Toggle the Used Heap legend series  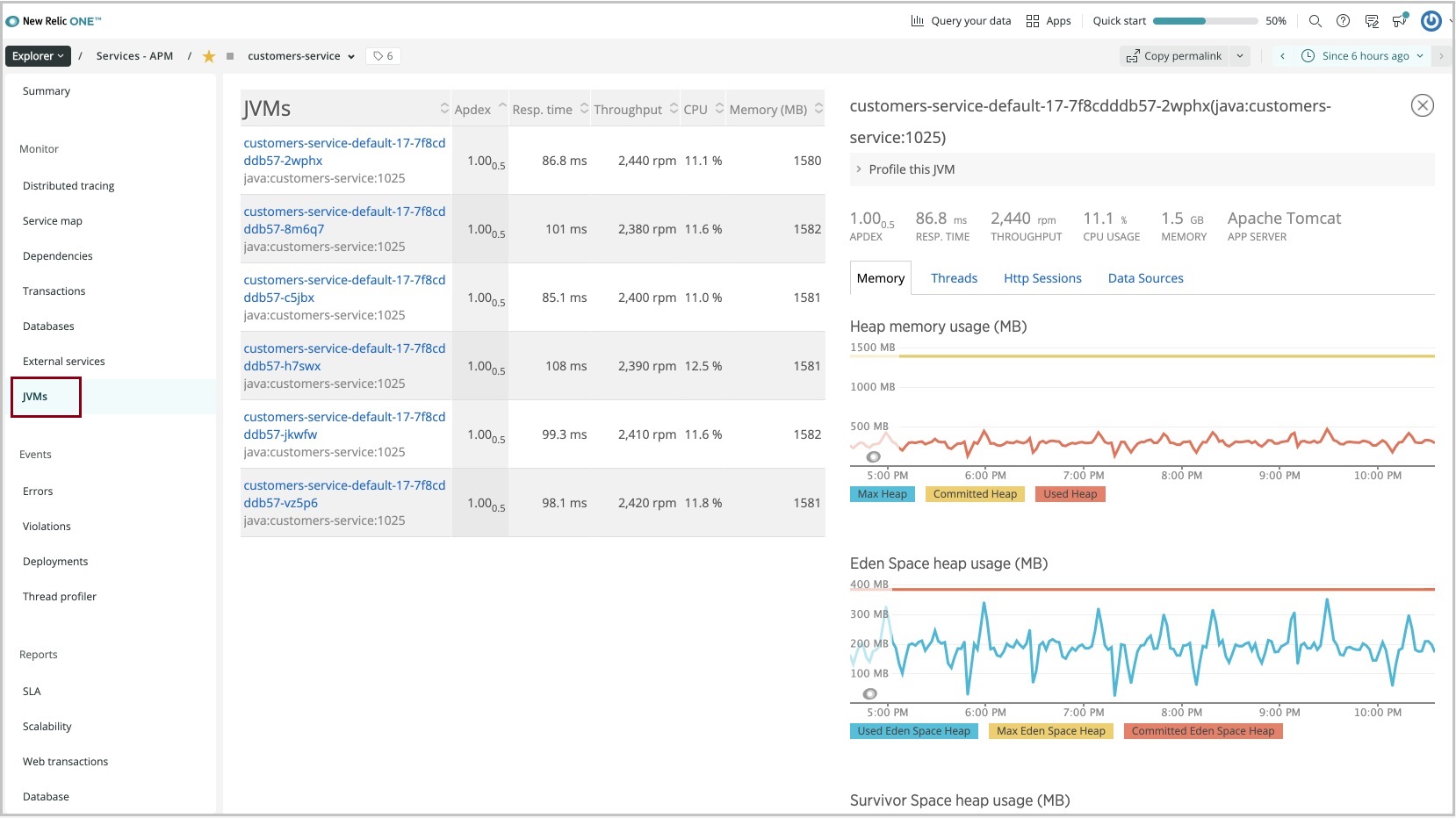[x=1070, y=494]
